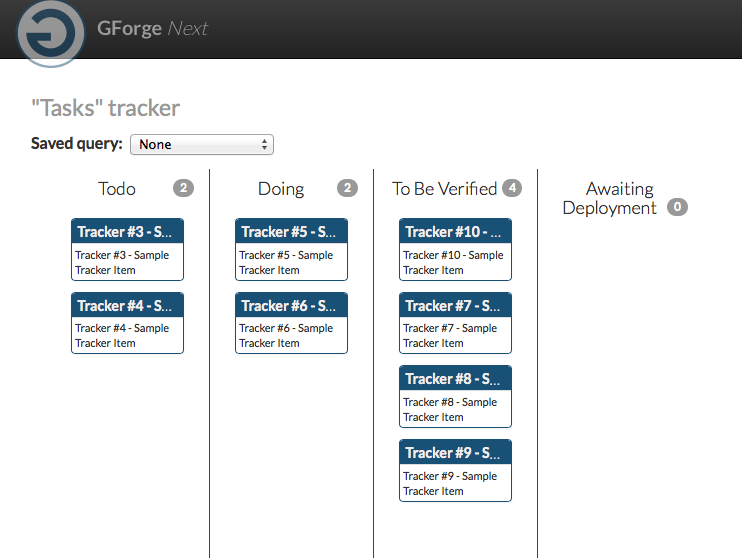Click the GForge Next title text
742x558 pixels.
tap(152, 28)
